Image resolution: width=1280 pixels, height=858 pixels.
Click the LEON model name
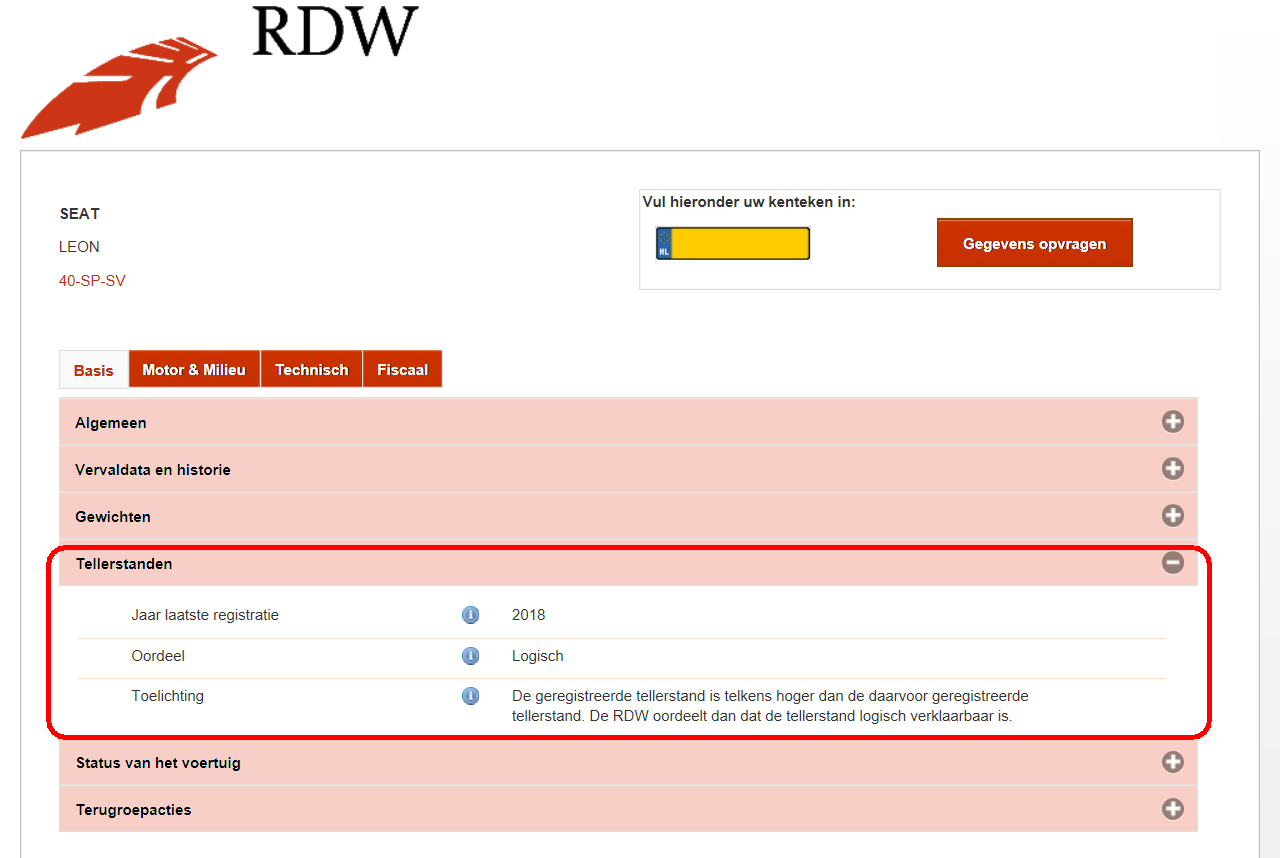(x=79, y=247)
